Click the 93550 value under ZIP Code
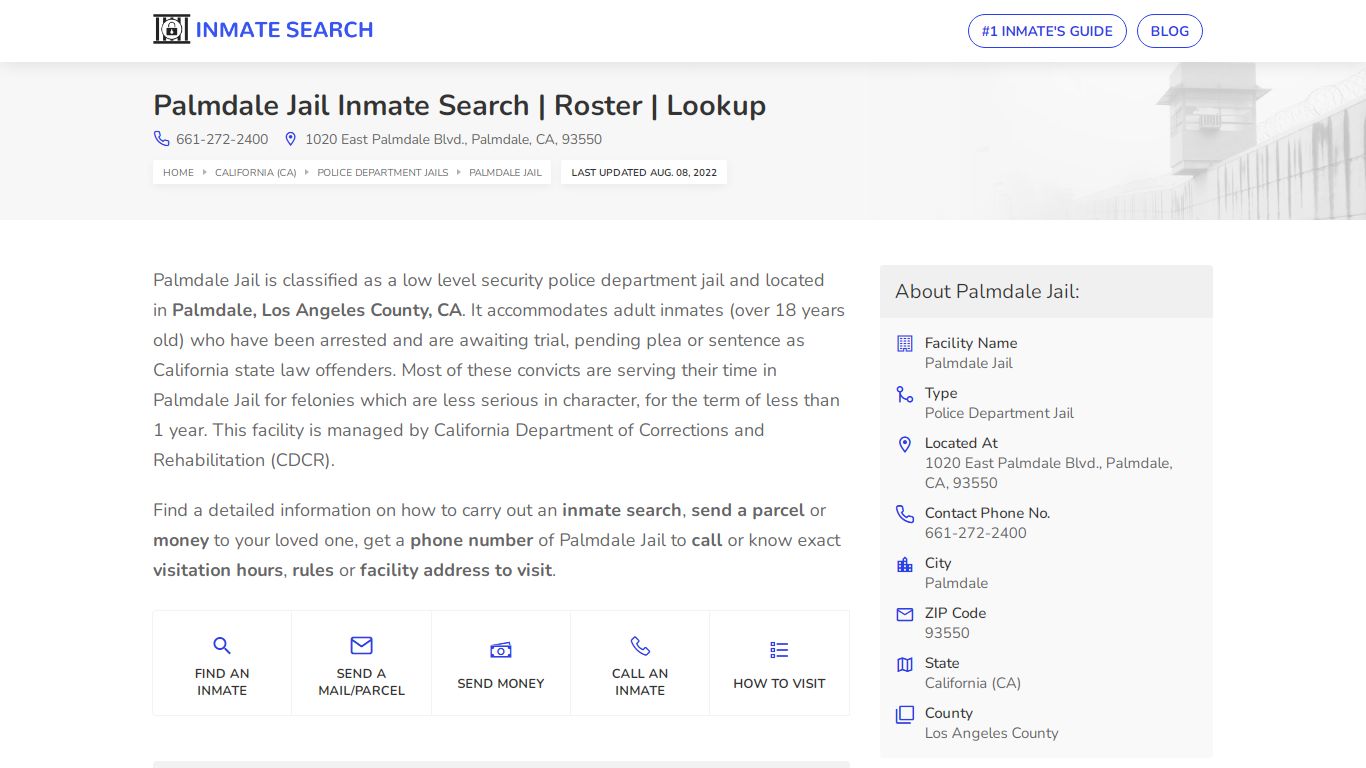Viewport: 1366px width, 768px height. (x=947, y=633)
